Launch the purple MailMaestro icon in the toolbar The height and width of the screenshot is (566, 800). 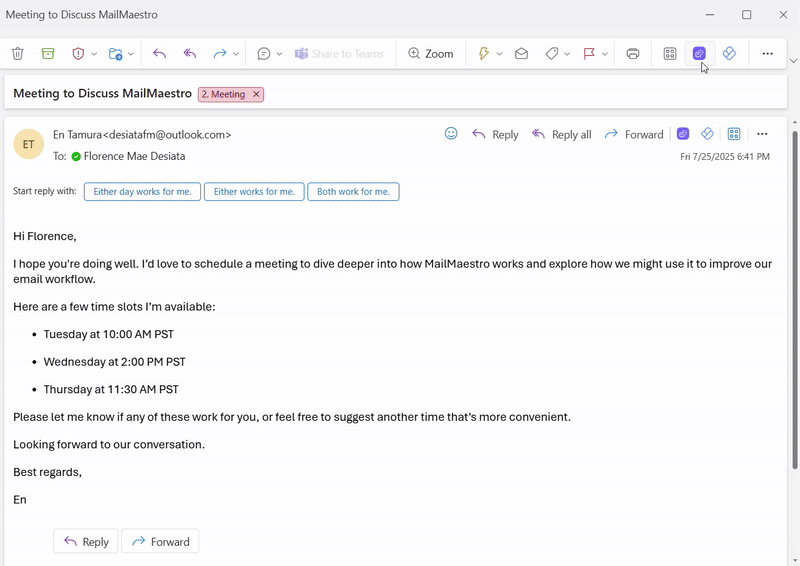click(x=699, y=53)
